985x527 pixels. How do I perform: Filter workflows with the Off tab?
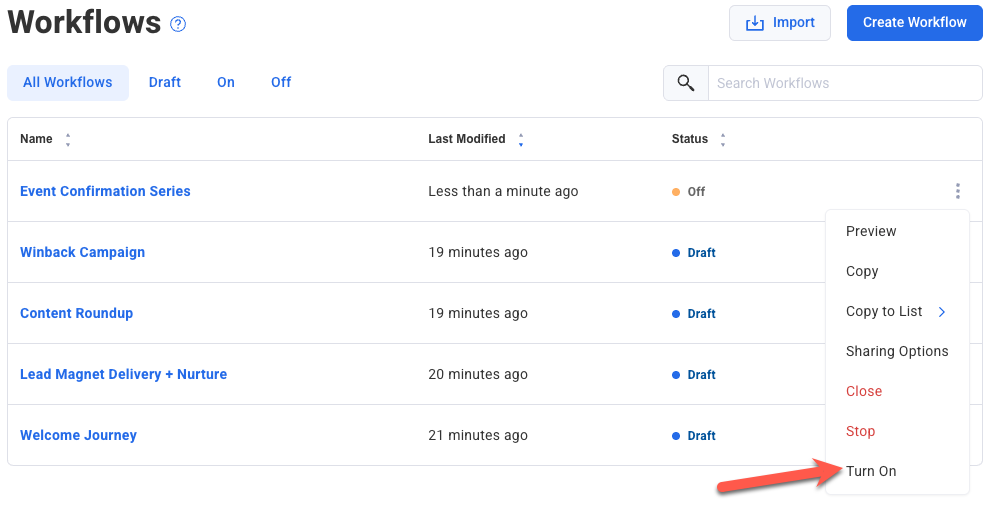(x=281, y=83)
